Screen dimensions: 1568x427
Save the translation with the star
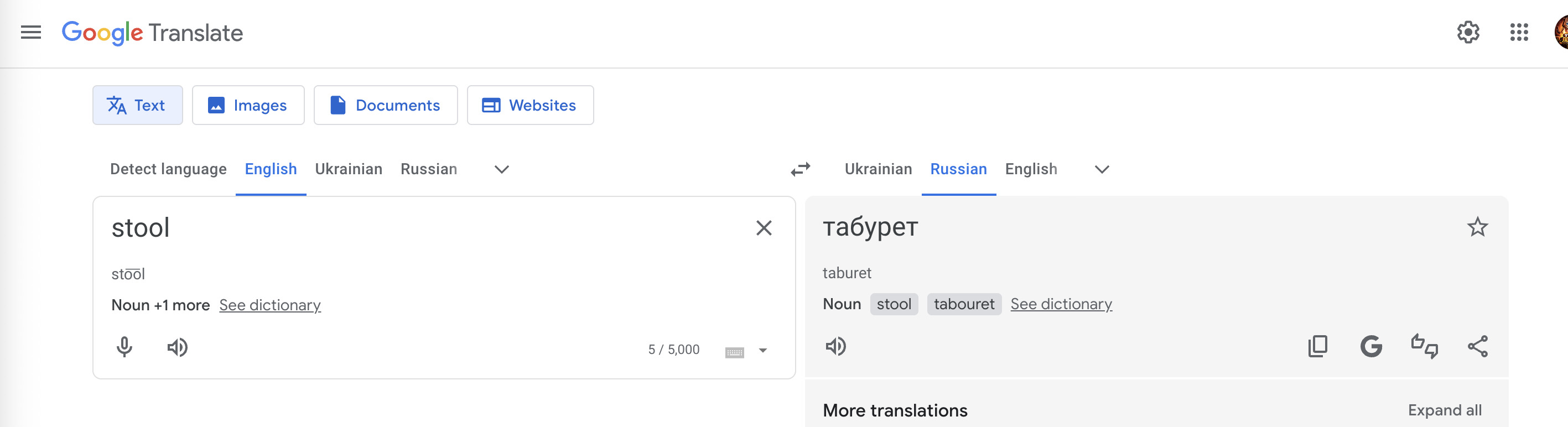click(x=1477, y=227)
